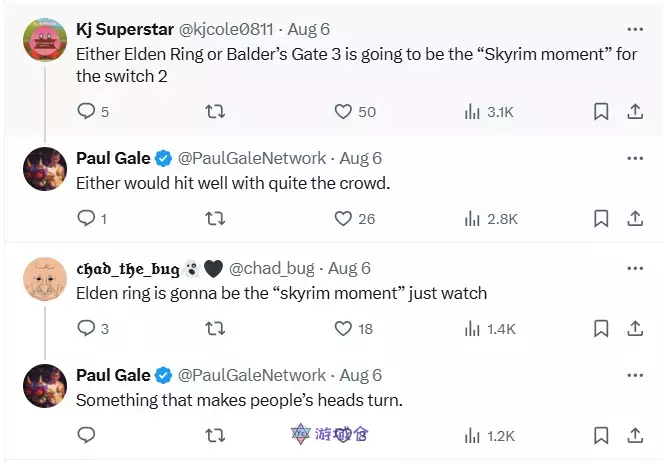This screenshot has width=663, height=463.
Task: Like chad_the_bug's tweet with 18 likes
Action: pyautogui.click(x=343, y=327)
